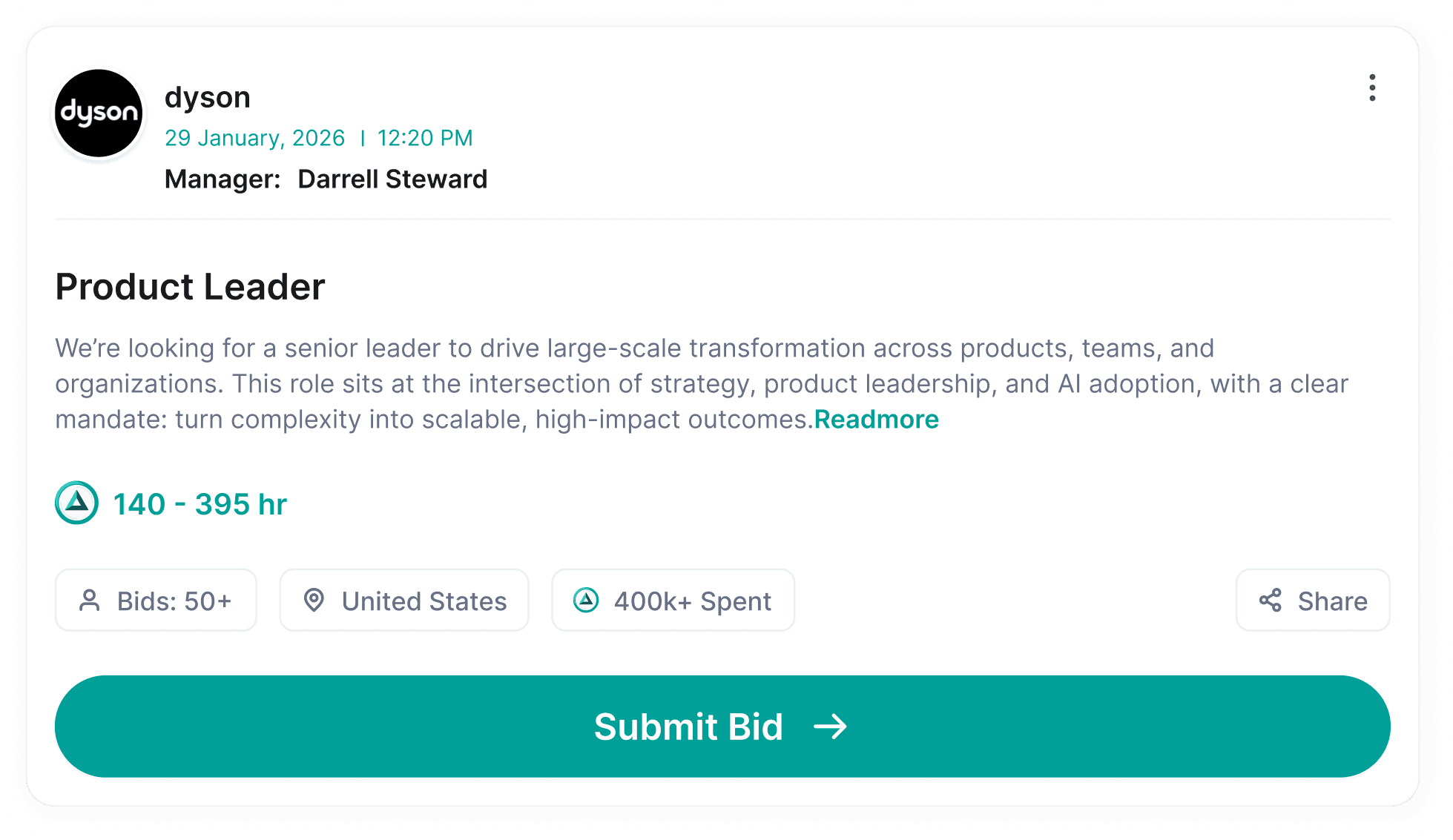The image size is (1453, 840).
Task: Click the dyson company logo avatar
Action: pos(99,113)
